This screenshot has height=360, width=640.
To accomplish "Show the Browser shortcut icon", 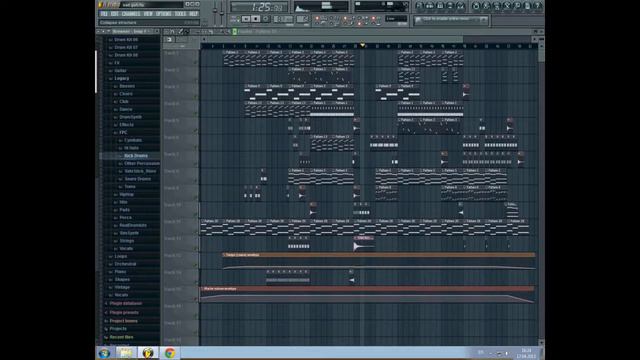I will 450,6.
